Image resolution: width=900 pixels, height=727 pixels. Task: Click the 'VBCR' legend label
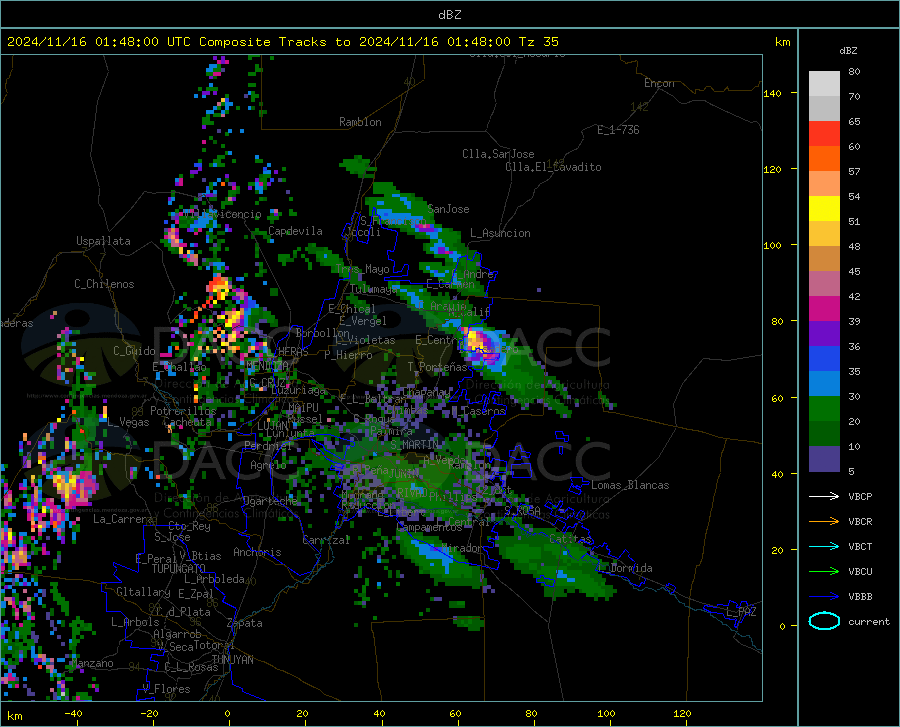coord(860,522)
